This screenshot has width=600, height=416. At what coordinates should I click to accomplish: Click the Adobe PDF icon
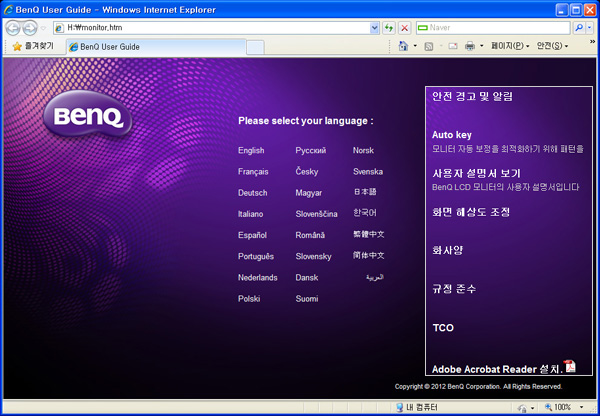(569, 366)
